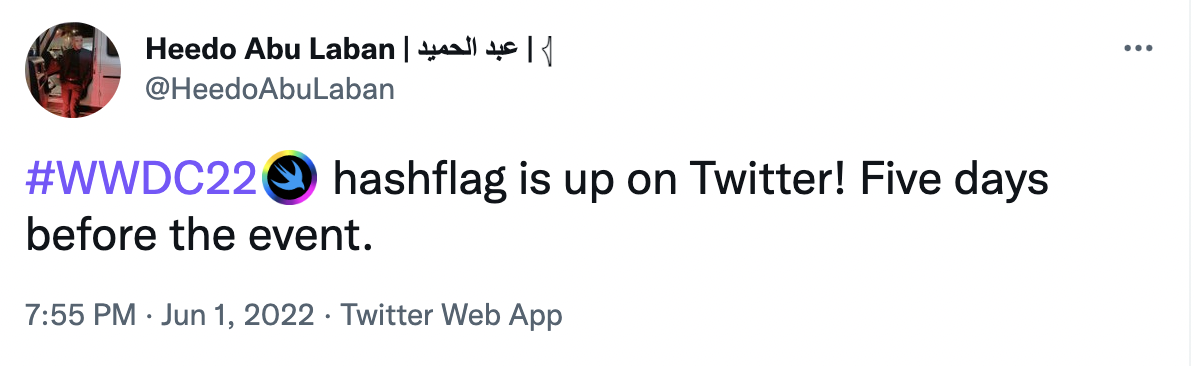This screenshot has height=366, width=1194.
Task: Expand tweet actions via ellipsis dropdown
Action: coord(1138,49)
